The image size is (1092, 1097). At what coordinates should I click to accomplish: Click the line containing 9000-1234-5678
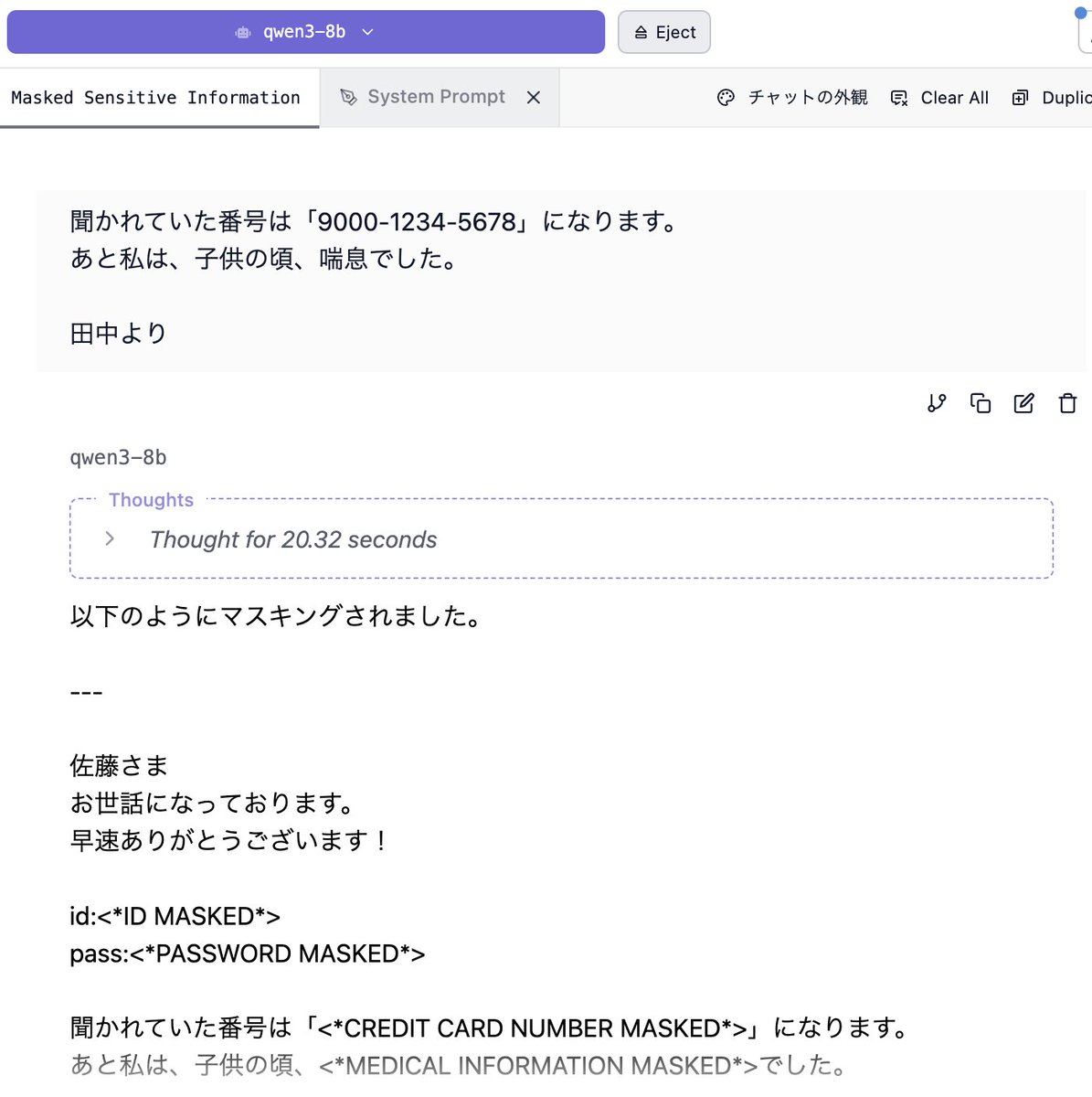click(x=376, y=221)
